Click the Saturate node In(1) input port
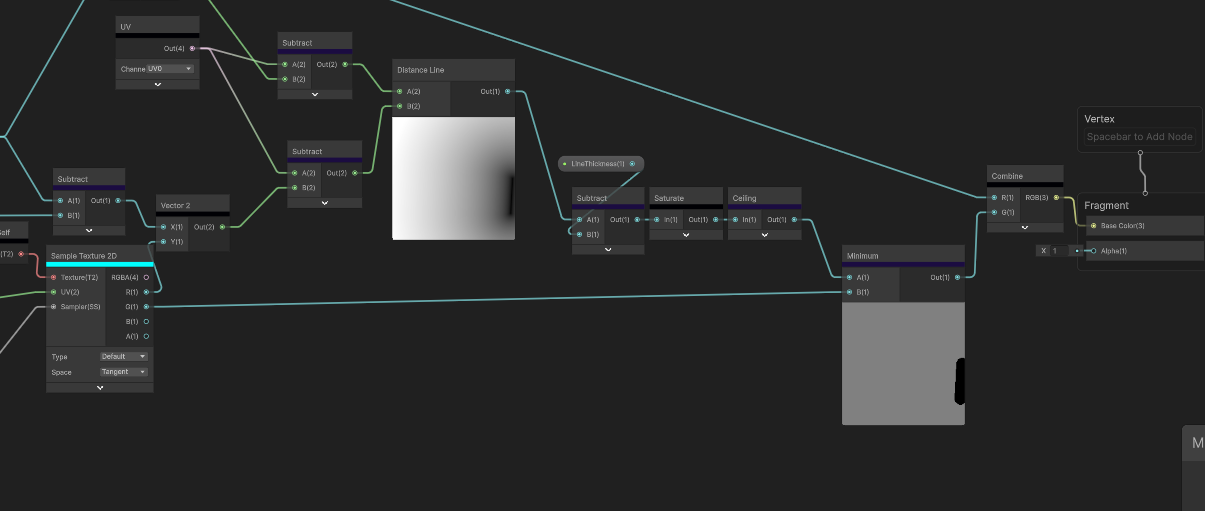The height and width of the screenshot is (511, 1205). click(x=657, y=220)
